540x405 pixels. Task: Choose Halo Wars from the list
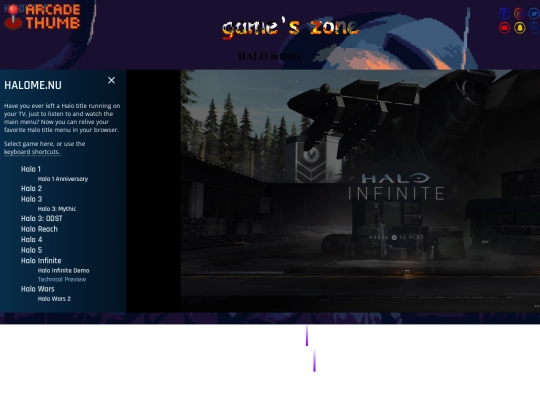pos(38,289)
